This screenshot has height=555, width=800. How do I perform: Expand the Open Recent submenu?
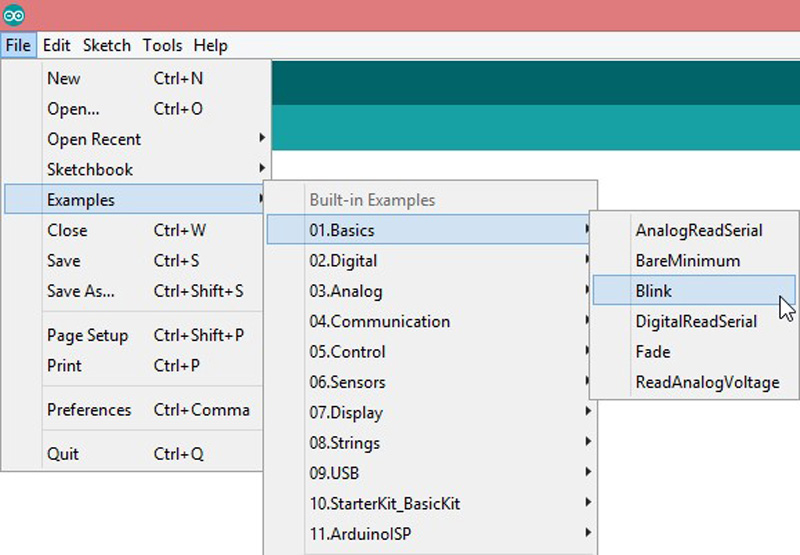(94, 139)
